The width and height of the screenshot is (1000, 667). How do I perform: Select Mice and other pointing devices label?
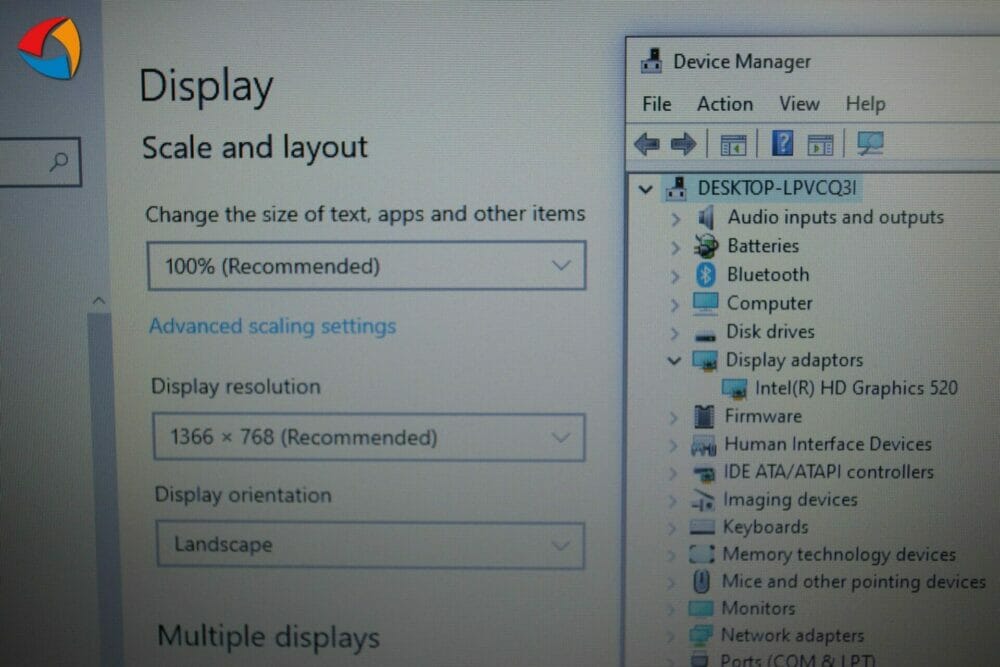(x=853, y=582)
